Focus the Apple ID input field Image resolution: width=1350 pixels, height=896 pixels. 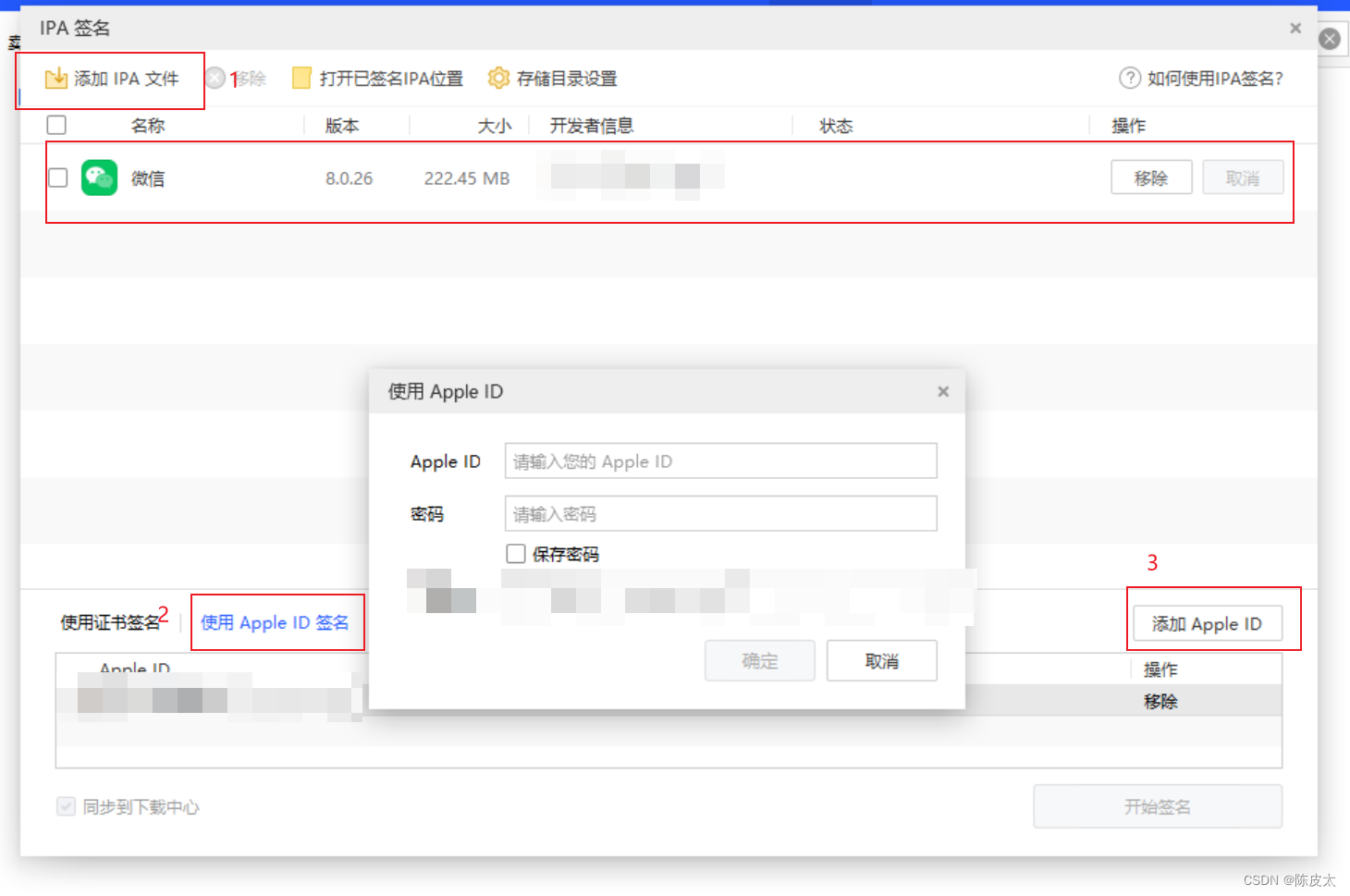[x=721, y=460]
